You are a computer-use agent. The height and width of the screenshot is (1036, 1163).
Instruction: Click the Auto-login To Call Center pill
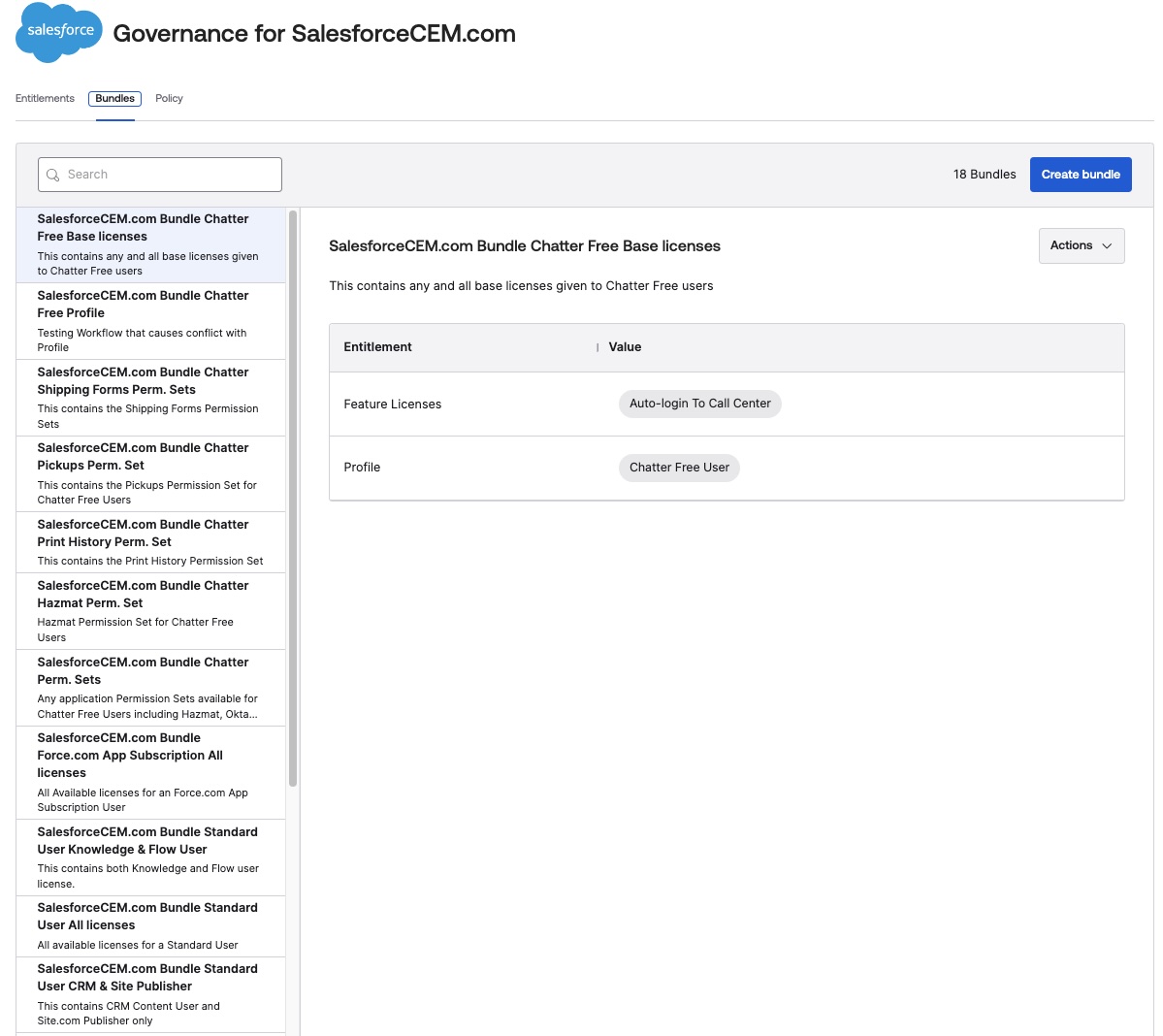tap(699, 404)
